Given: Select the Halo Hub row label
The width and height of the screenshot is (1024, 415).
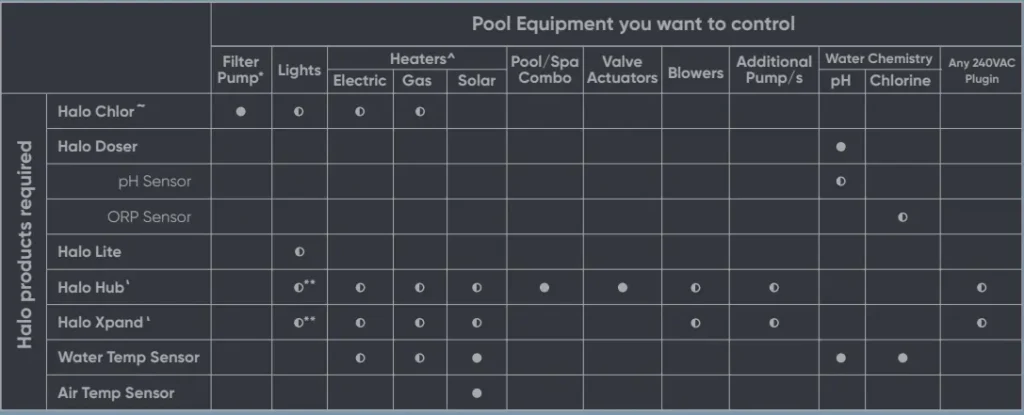Looking at the screenshot, I should click(x=94, y=287).
